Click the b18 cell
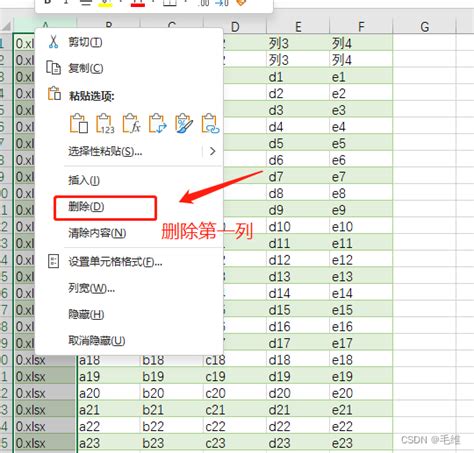Image resolution: width=474 pixels, height=453 pixels. pyautogui.click(x=171, y=360)
